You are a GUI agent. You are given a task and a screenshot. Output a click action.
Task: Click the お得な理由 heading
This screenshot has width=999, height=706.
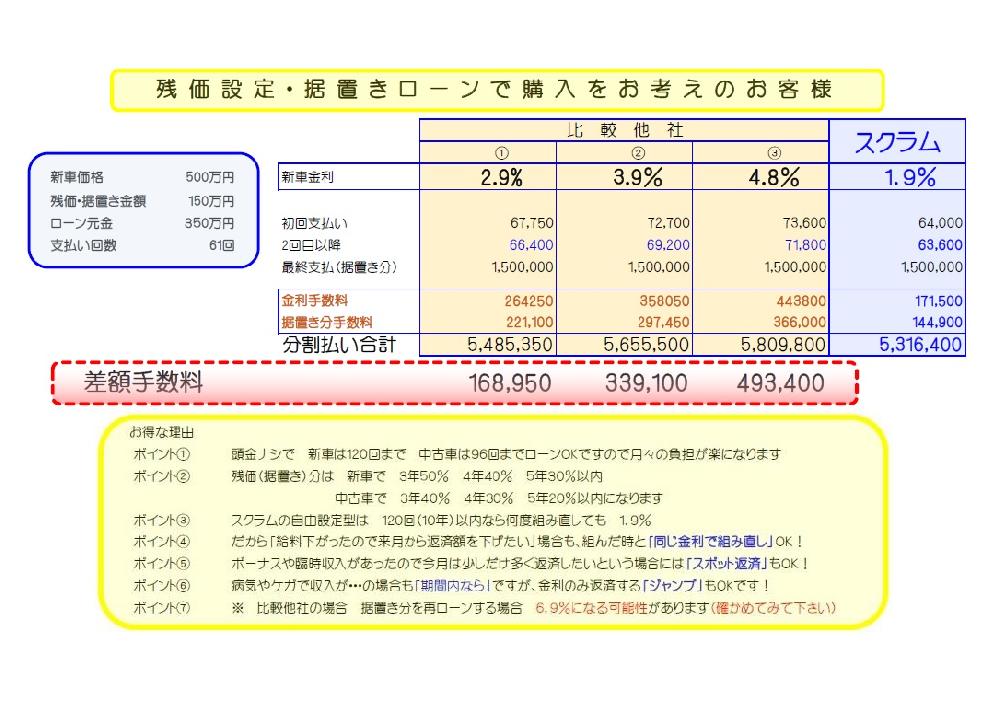[161, 433]
